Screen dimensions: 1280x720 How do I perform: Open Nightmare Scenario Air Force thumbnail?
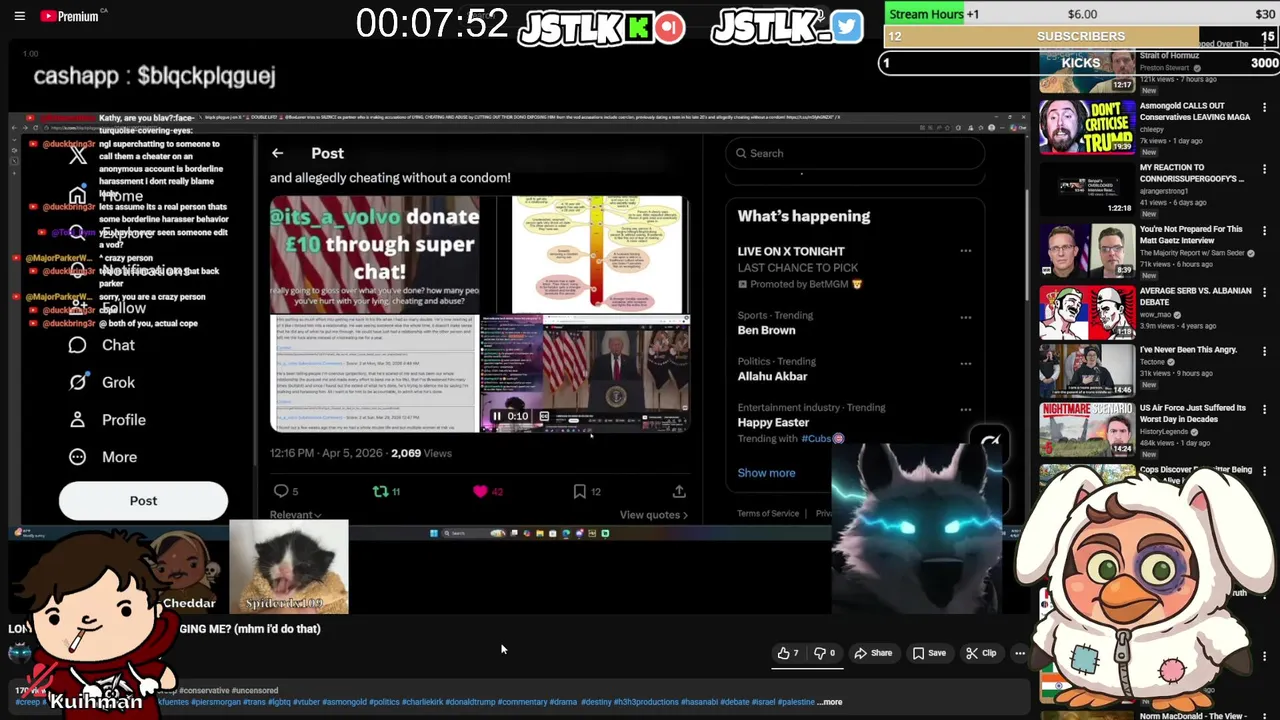click(x=1086, y=429)
